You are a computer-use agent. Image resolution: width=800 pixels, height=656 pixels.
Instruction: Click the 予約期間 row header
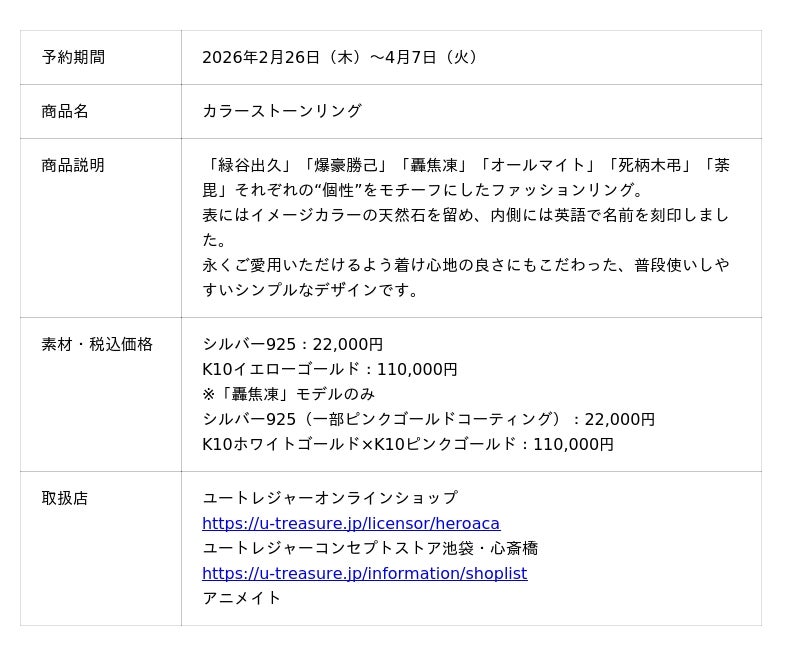point(73,57)
